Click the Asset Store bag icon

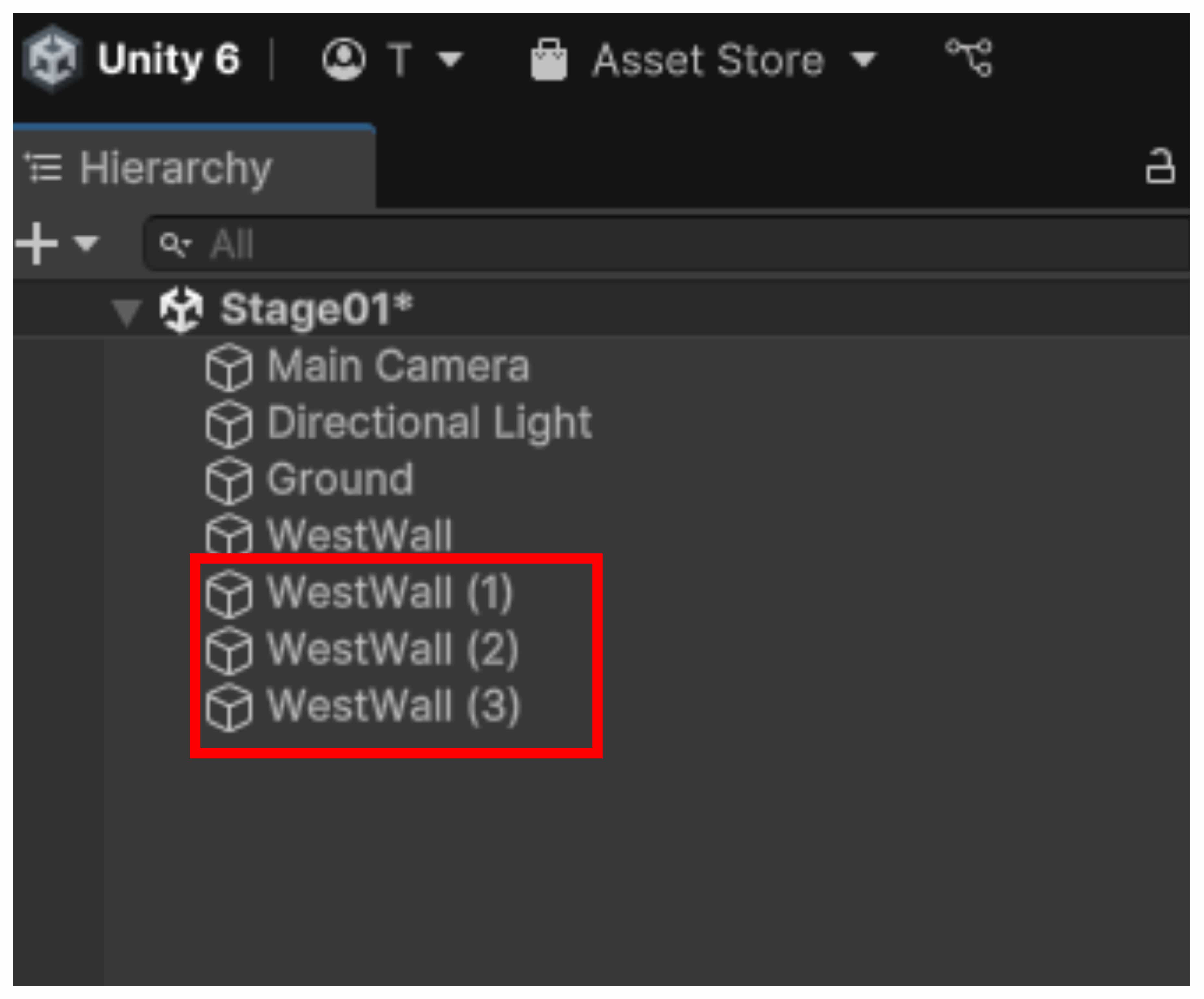pyautogui.click(x=549, y=60)
